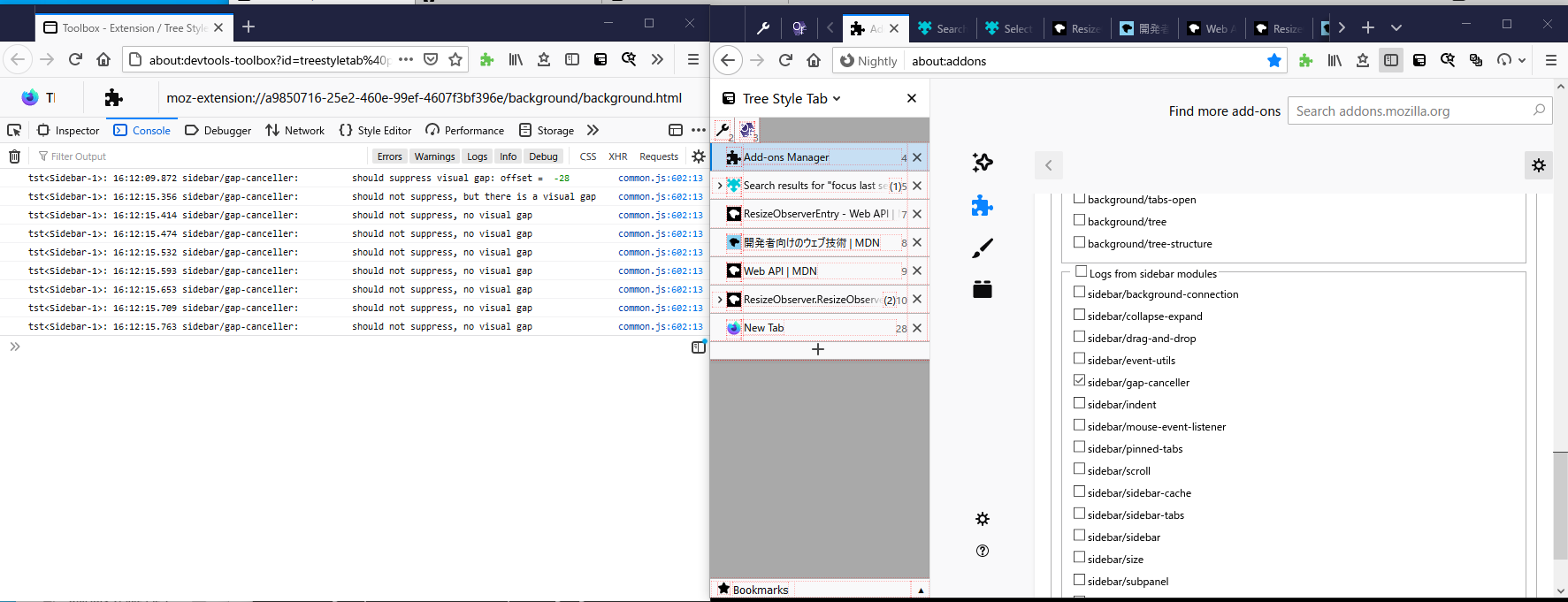
Task: Check sidebar/collapse-expand checkbox
Action: 1079,314
